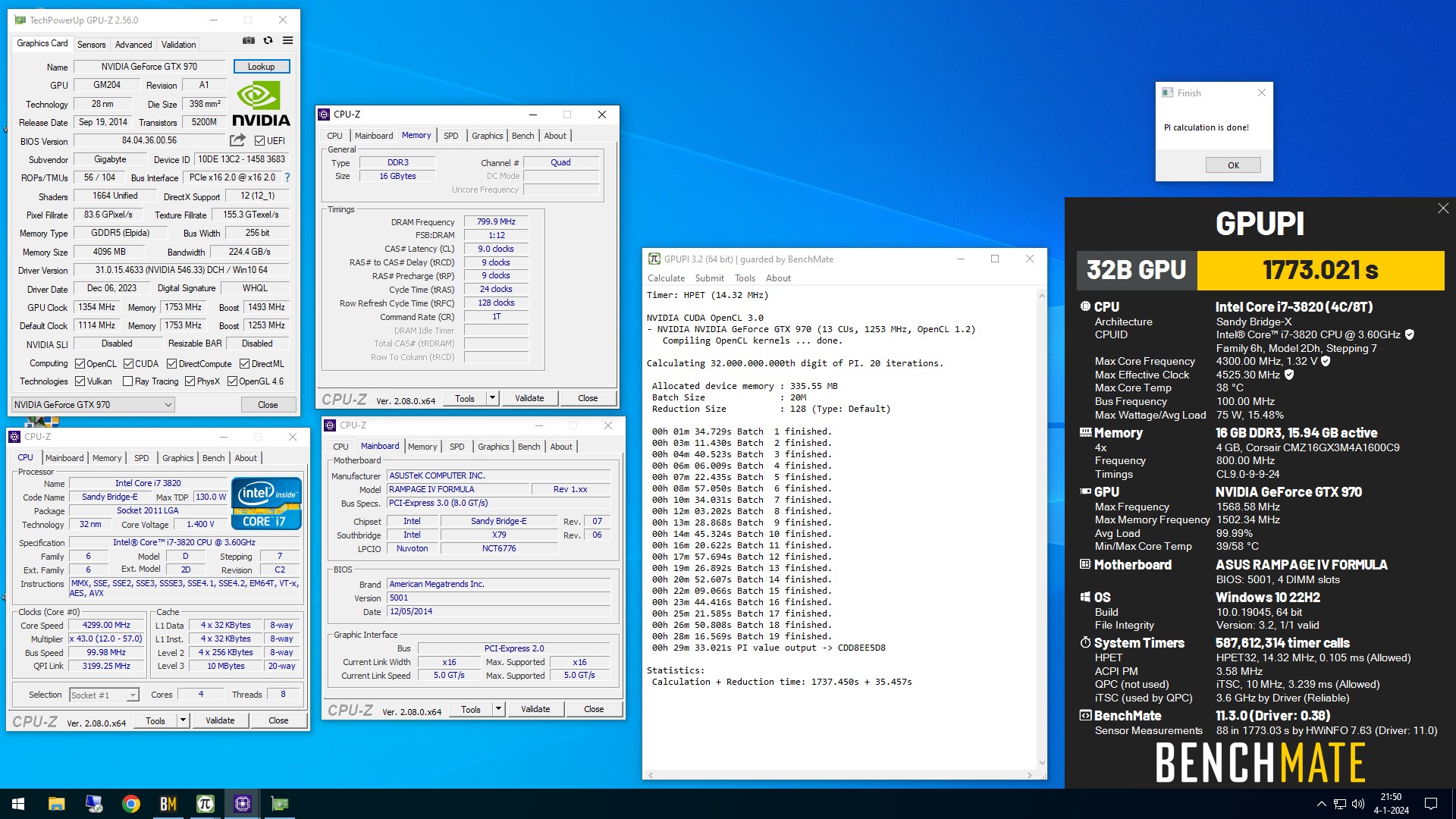Expand Tools arrow in CPU-Z Memory window
Image resolution: width=1456 pixels, height=819 pixels.
point(492,398)
